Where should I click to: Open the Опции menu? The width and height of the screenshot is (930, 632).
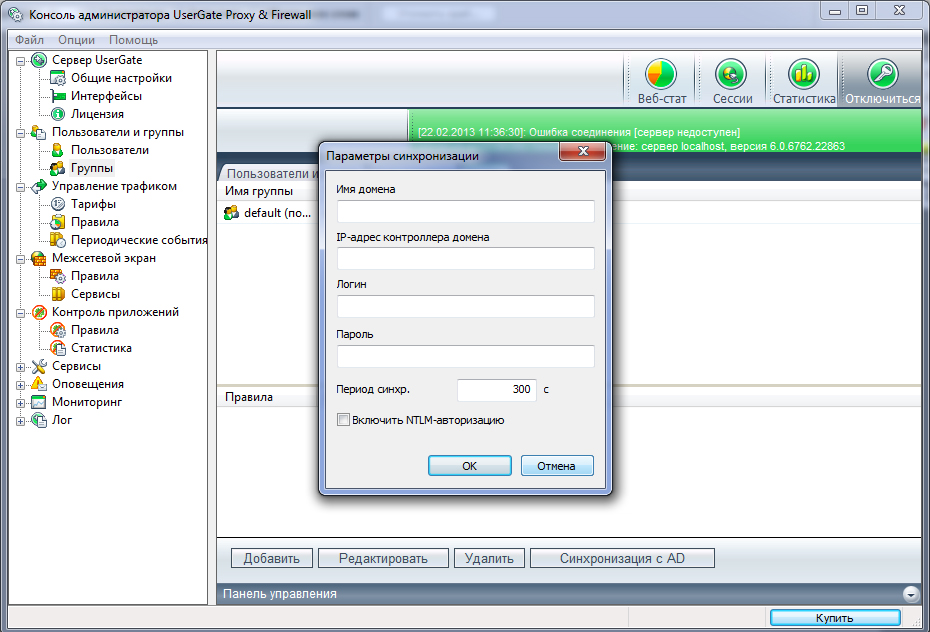click(77, 40)
